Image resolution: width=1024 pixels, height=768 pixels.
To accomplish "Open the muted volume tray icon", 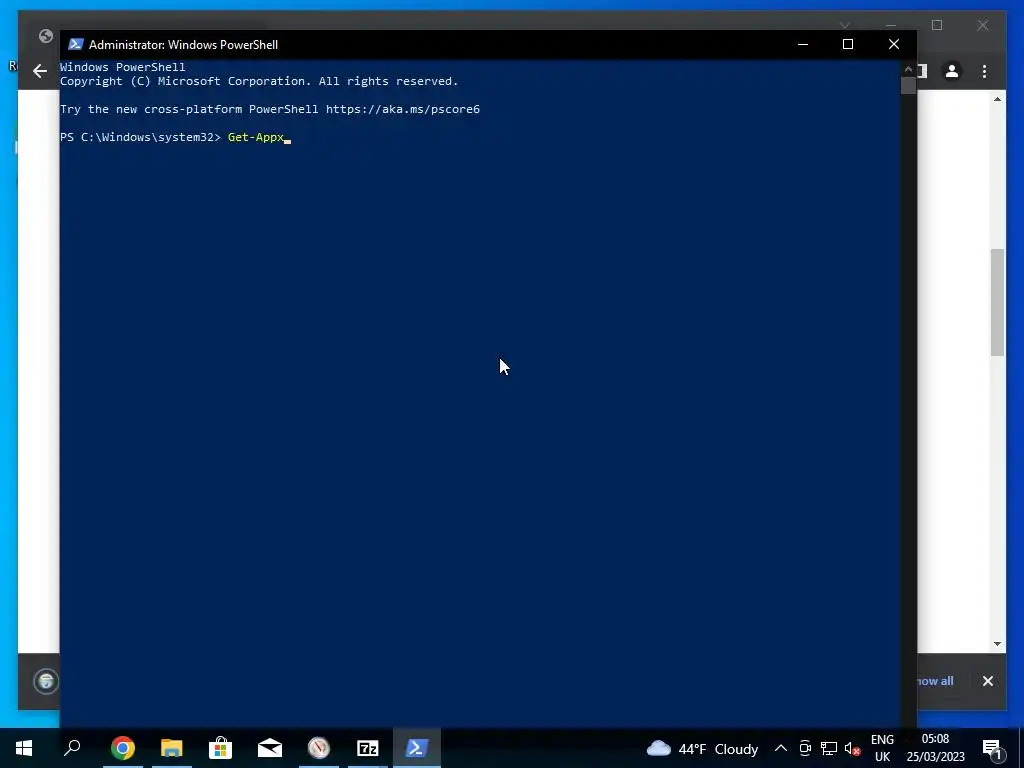I will pyautogui.click(x=852, y=748).
